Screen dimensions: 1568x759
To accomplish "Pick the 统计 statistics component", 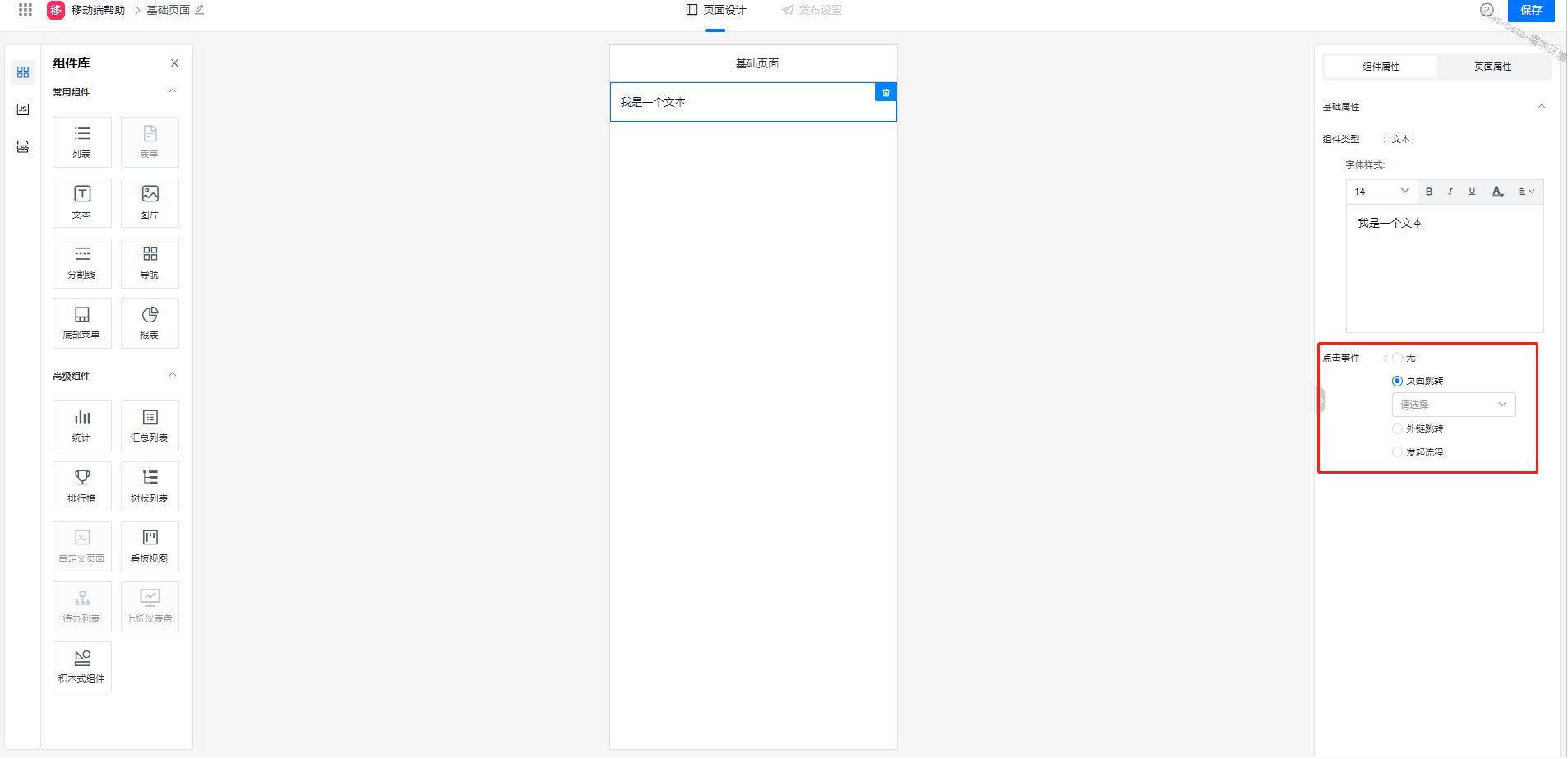I will (82, 426).
